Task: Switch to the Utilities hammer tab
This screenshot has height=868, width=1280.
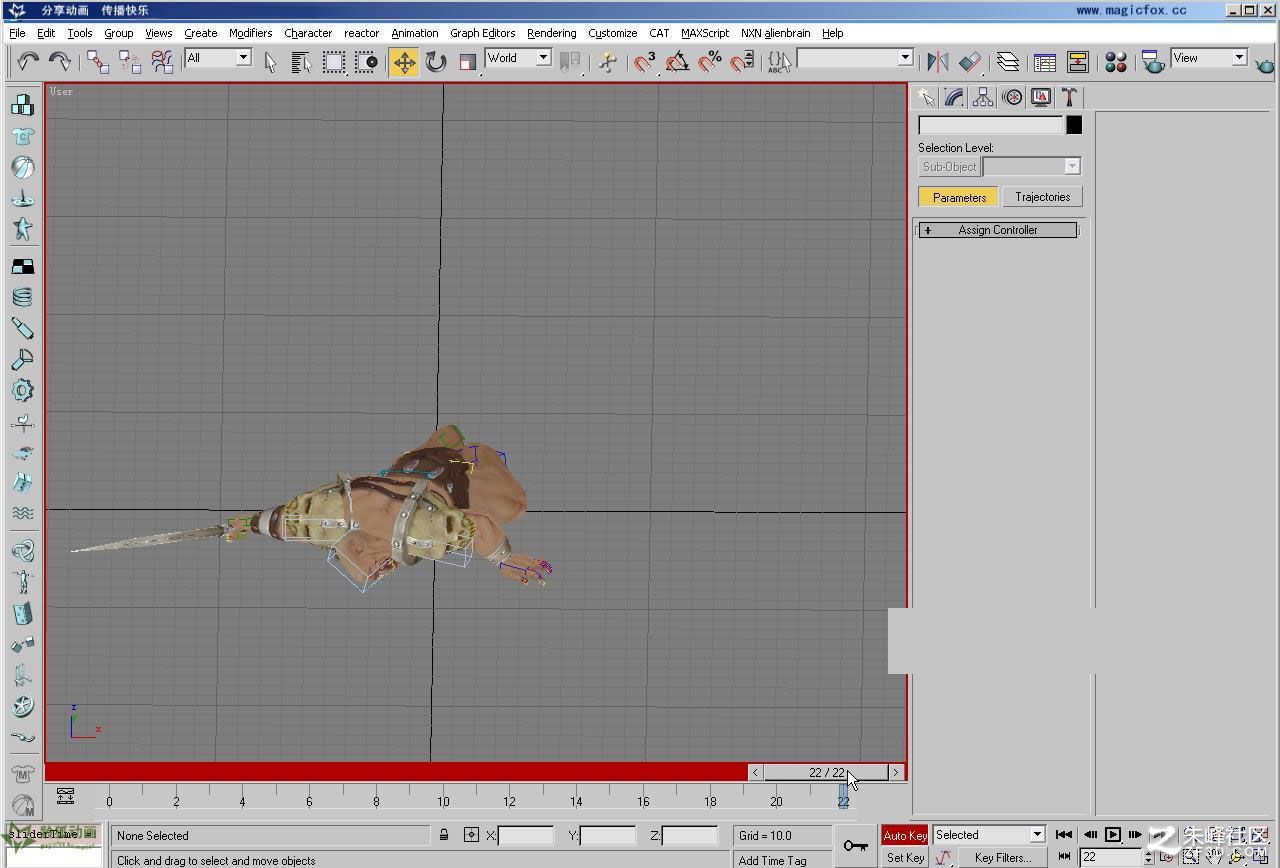Action: click(1070, 97)
